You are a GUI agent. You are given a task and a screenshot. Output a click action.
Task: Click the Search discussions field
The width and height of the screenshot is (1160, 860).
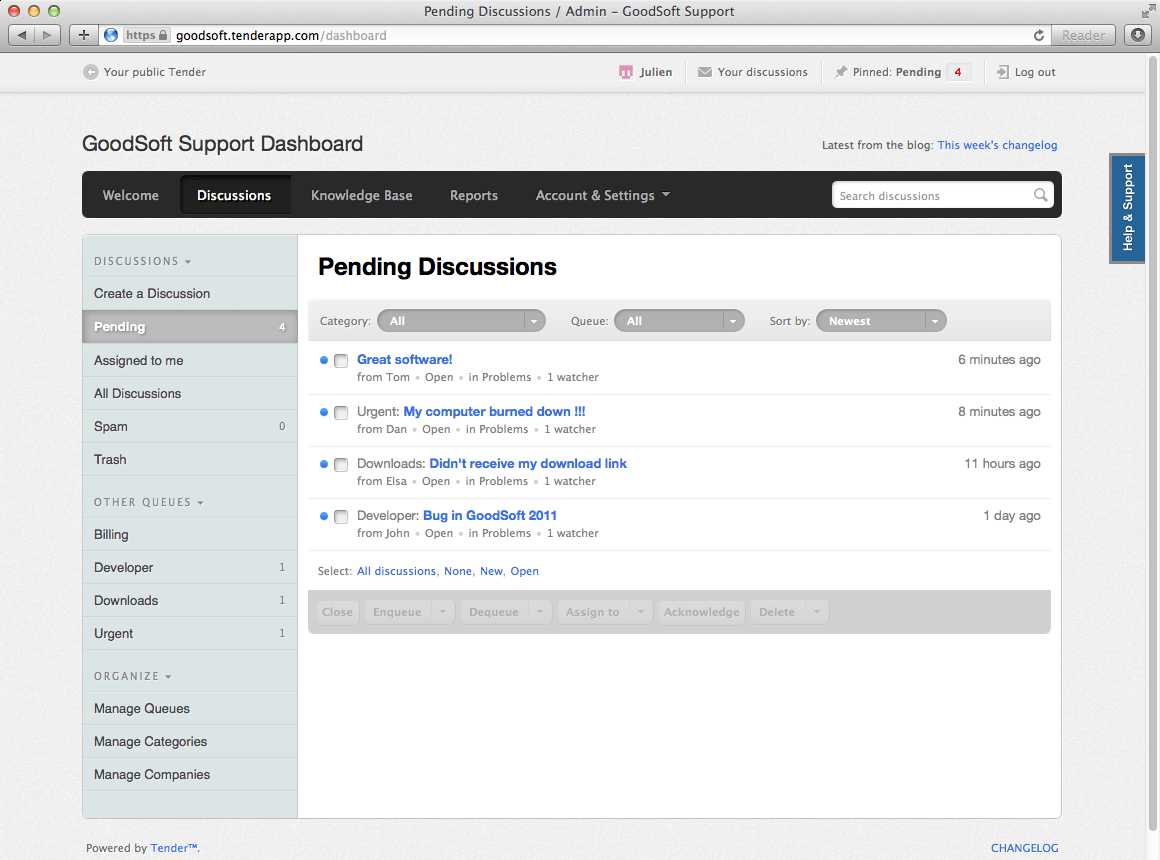(x=934, y=195)
